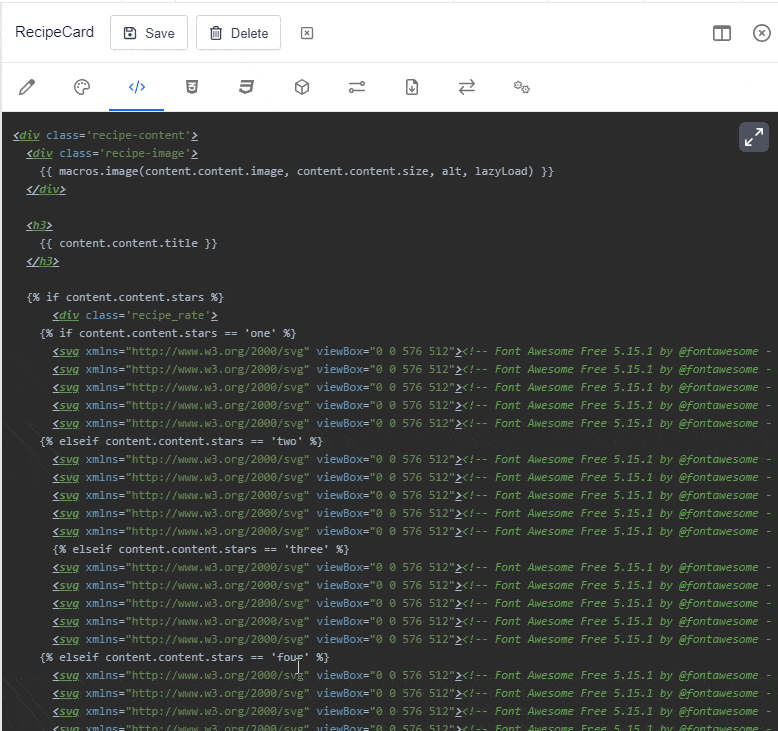Click the Save button
The image size is (778, 731).
[149, 33]
